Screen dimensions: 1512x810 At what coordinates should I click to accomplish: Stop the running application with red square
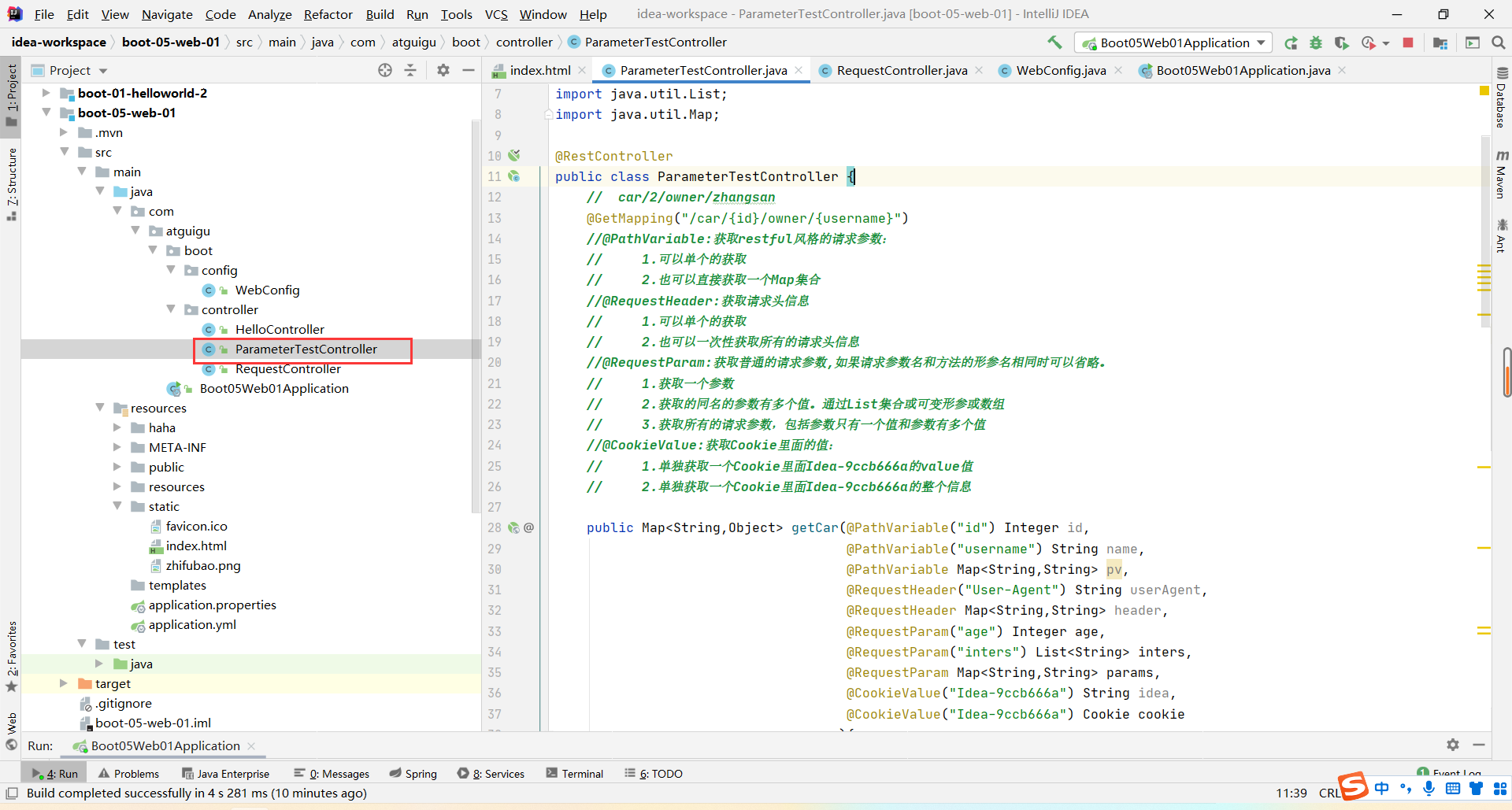[x=1408, y=43]
